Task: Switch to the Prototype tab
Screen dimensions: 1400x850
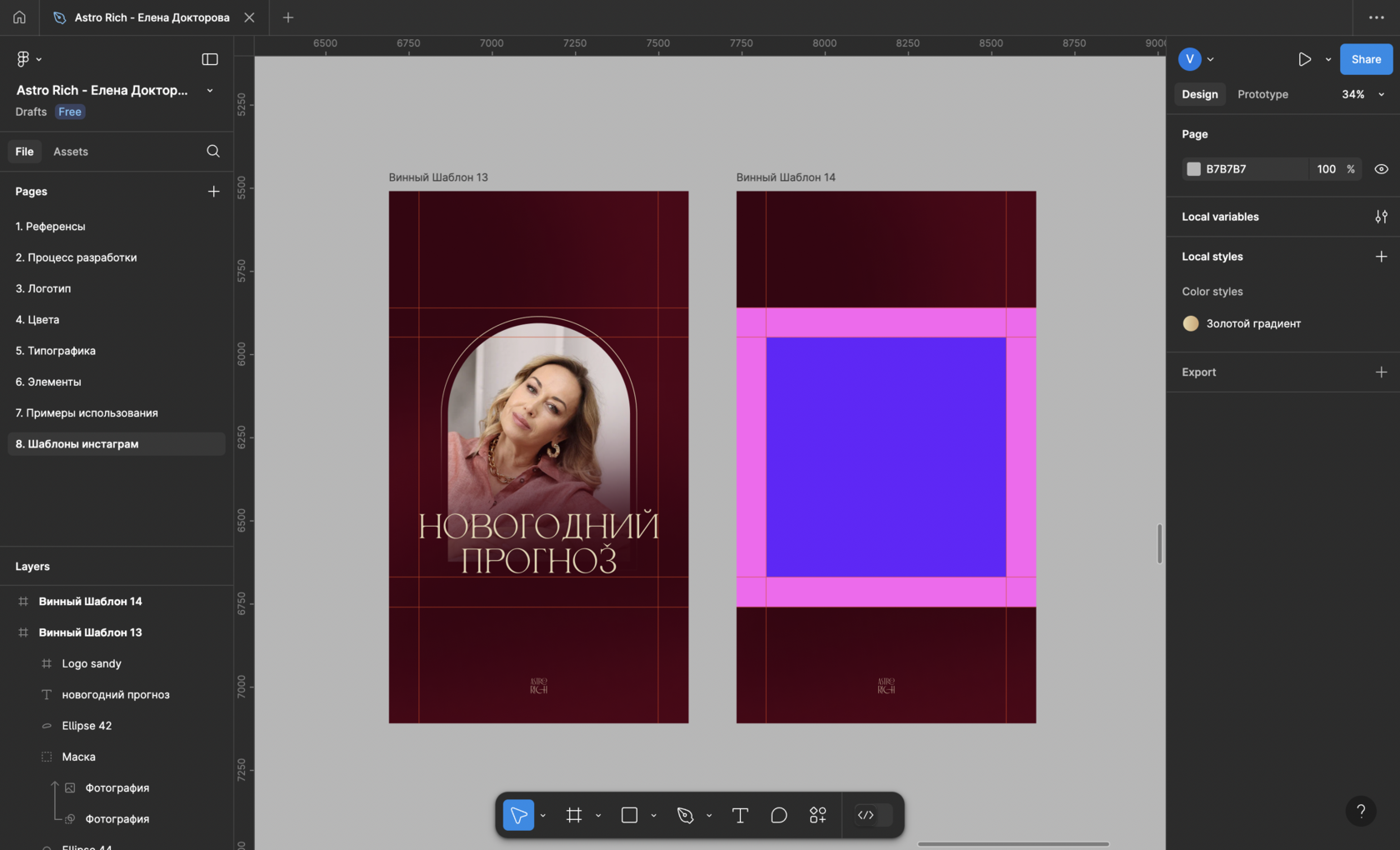Action: (x=1262, y=94)
